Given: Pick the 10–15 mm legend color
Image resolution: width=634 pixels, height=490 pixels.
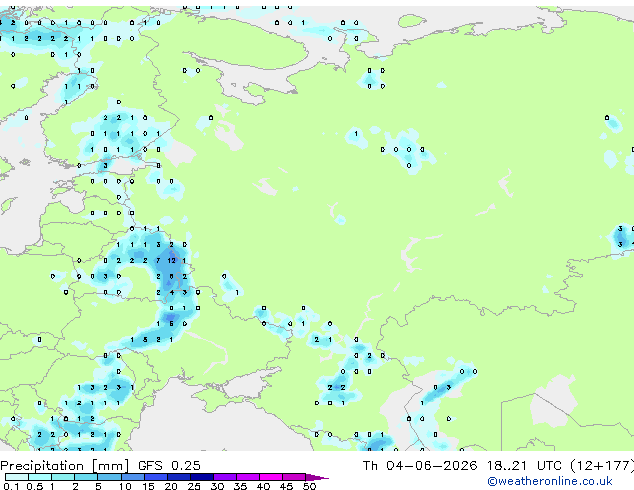Looking at the screenshot, I should pyautogui.click(x=133, y=477).
